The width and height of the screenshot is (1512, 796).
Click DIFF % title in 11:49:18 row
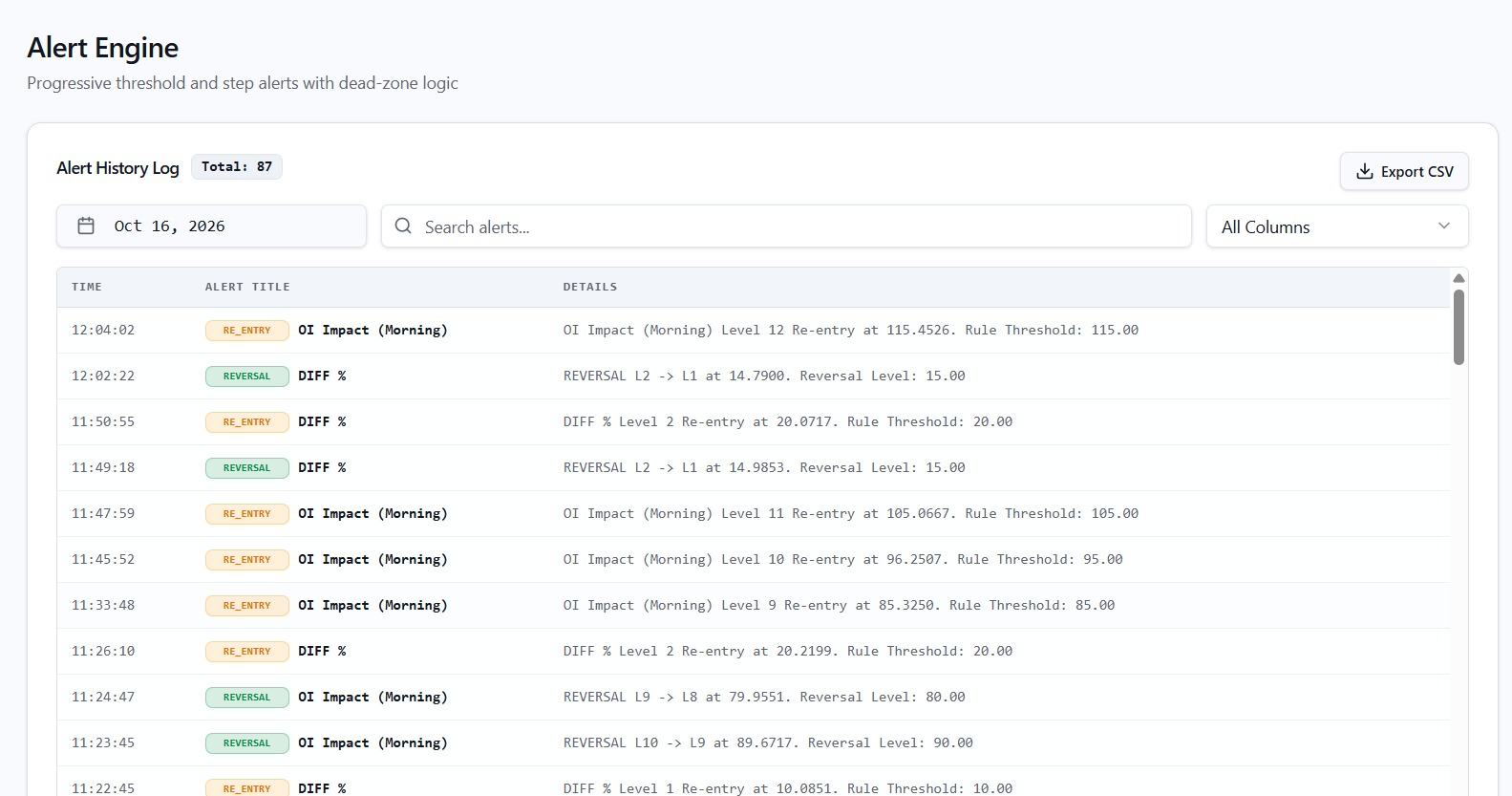pos(322,468)
